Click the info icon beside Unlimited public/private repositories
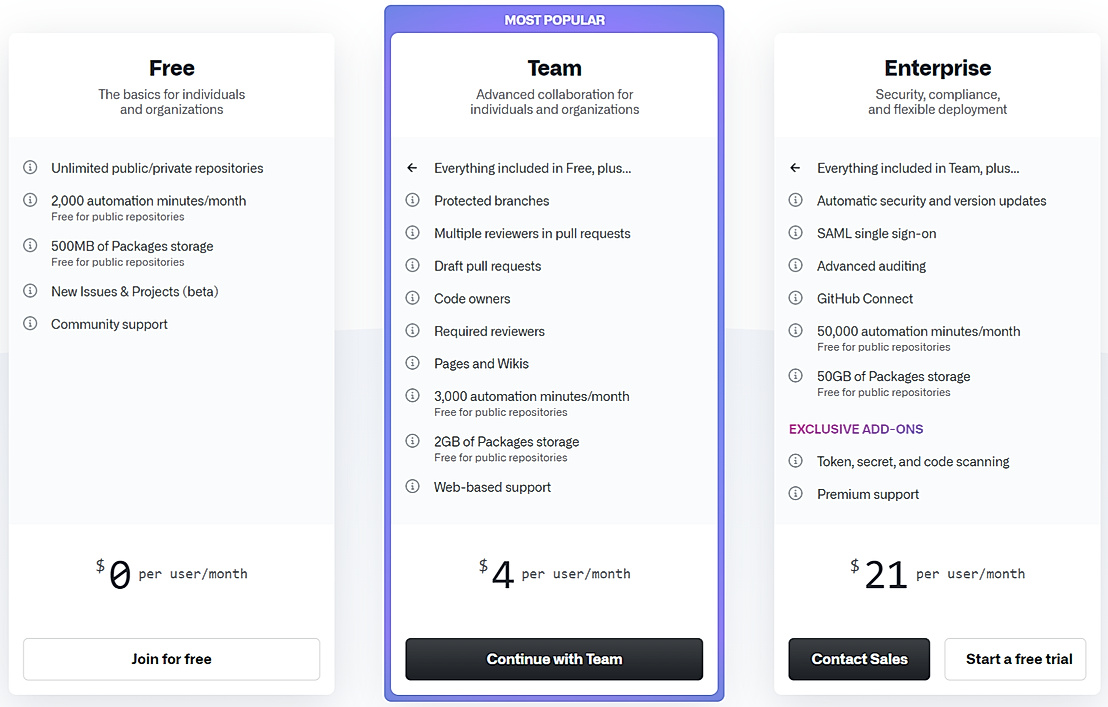 30,168
